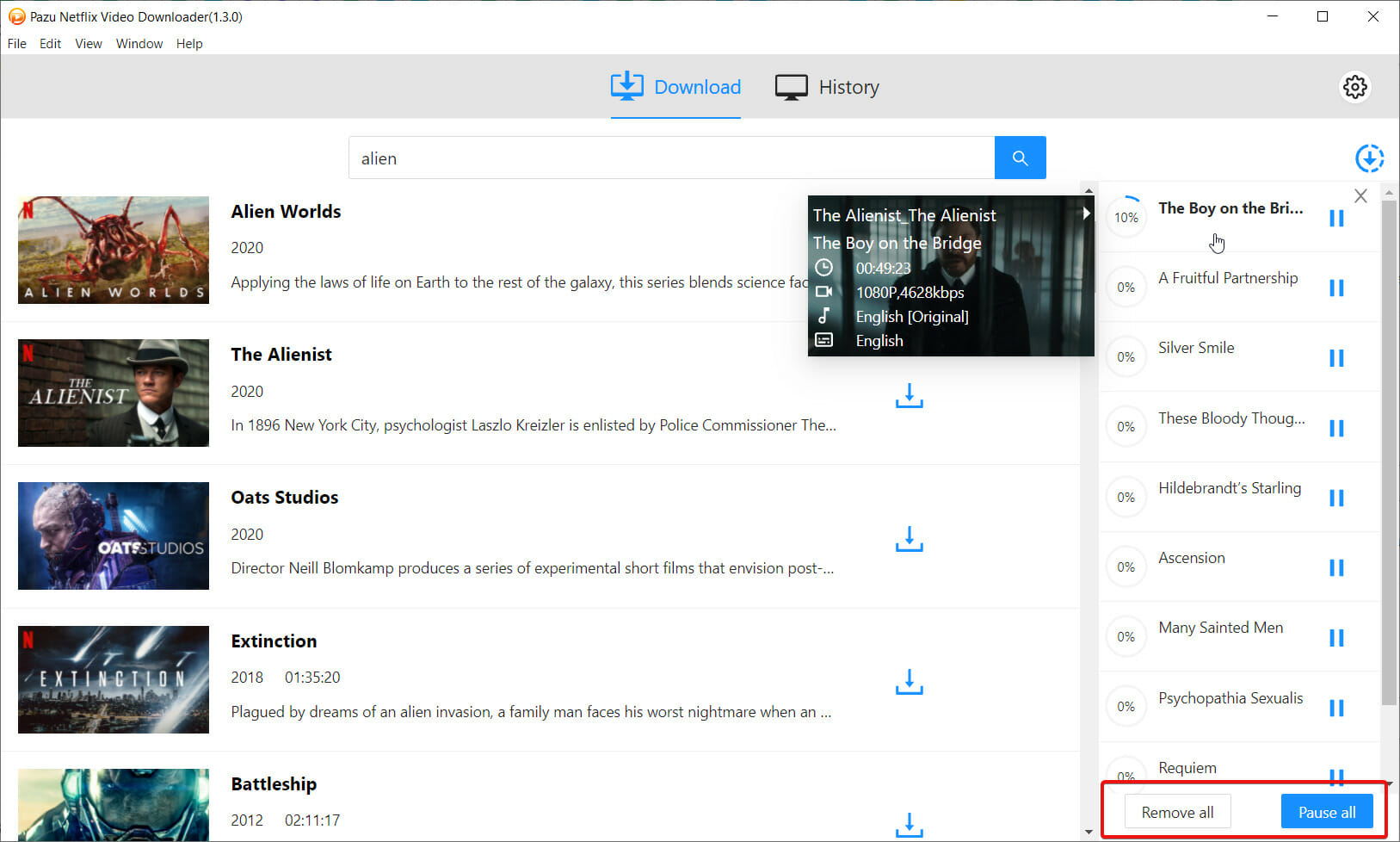Click the download queue scrollbar thumb

[1389, 453]
